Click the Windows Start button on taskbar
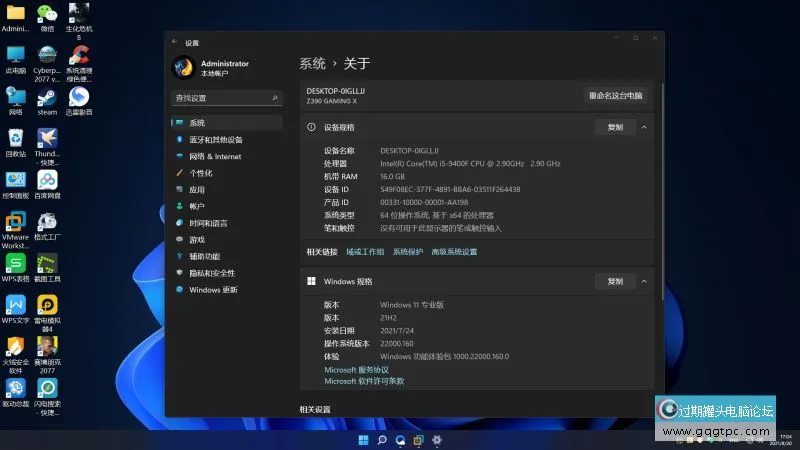The height and width of the screenshot is (450, 800). click(363, 439)
